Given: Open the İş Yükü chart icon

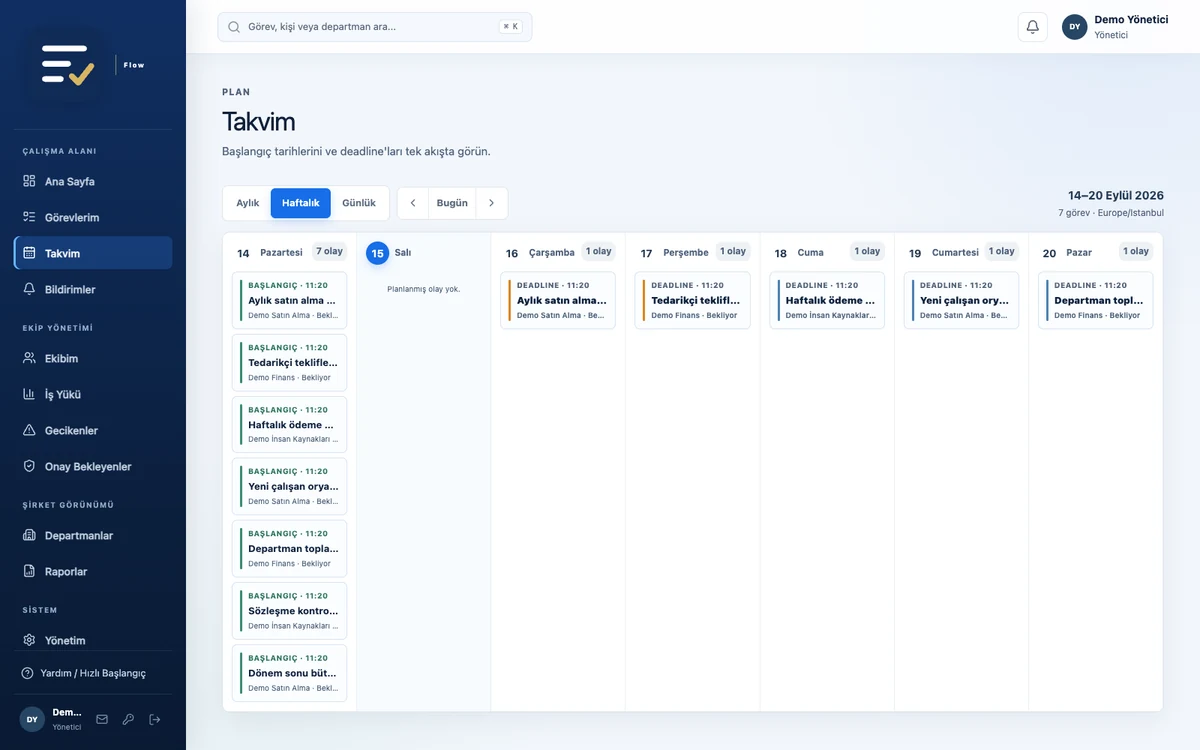Looking at the screenshot, I should [x=29, y=394].
